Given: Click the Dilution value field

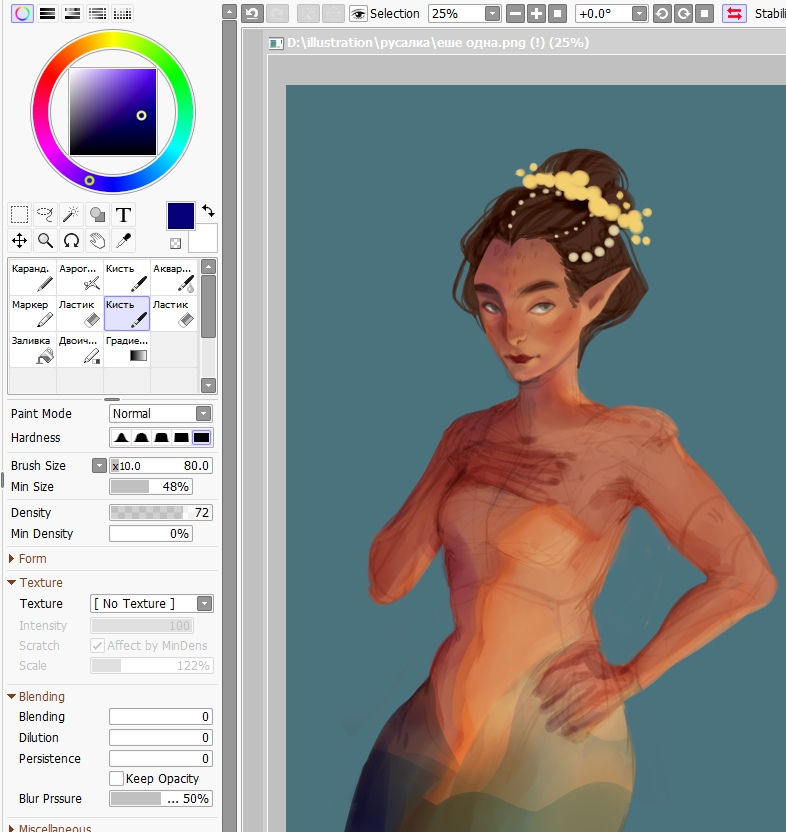Looking at the screenshot, I should [161, 738].
